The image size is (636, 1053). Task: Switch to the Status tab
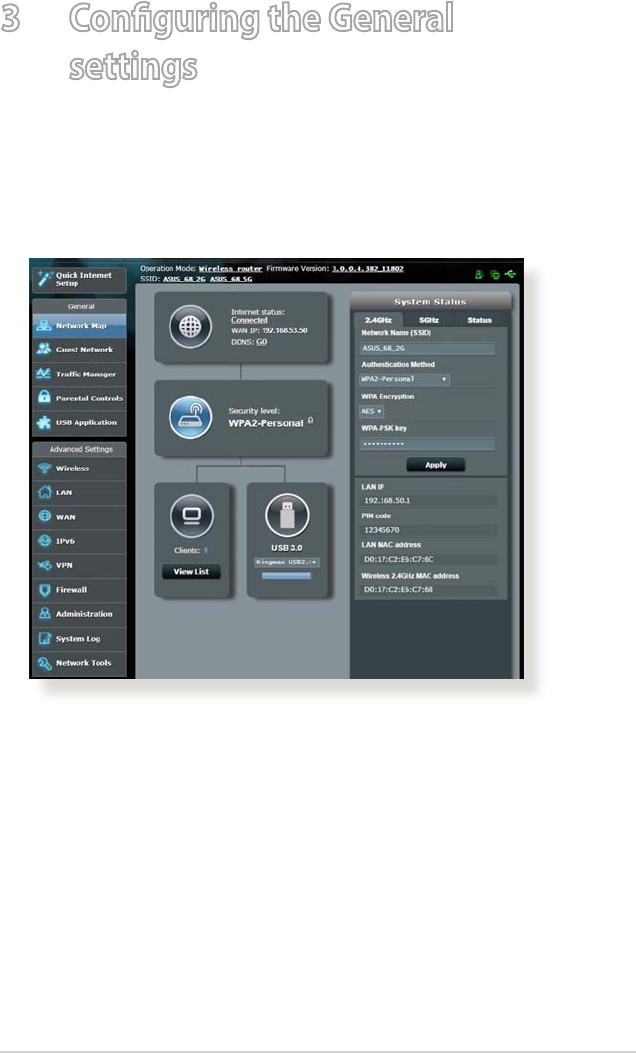[x=480, y=320]
